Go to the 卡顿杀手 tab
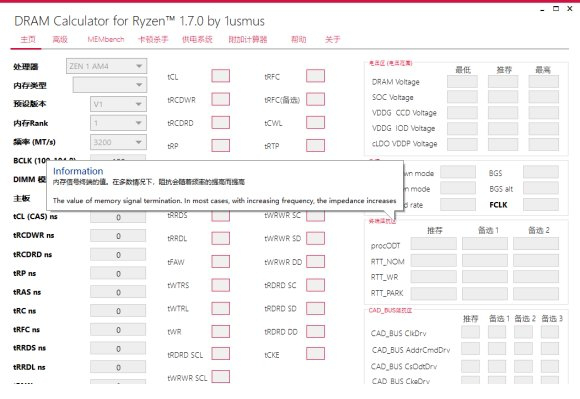This screenshot has width=580, height=399. pos(153,39)
